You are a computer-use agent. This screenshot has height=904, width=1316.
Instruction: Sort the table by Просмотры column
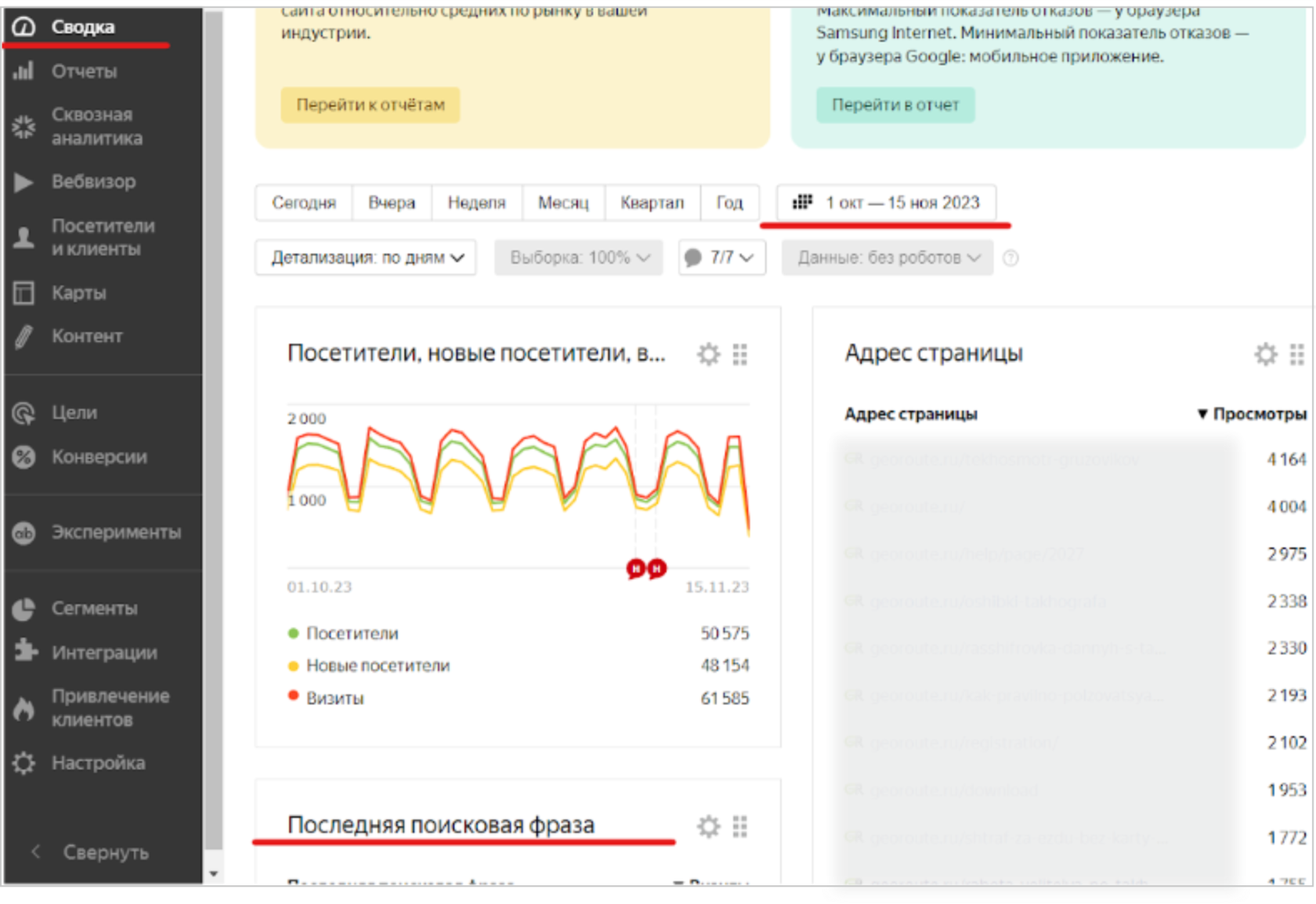point(1254,414)
